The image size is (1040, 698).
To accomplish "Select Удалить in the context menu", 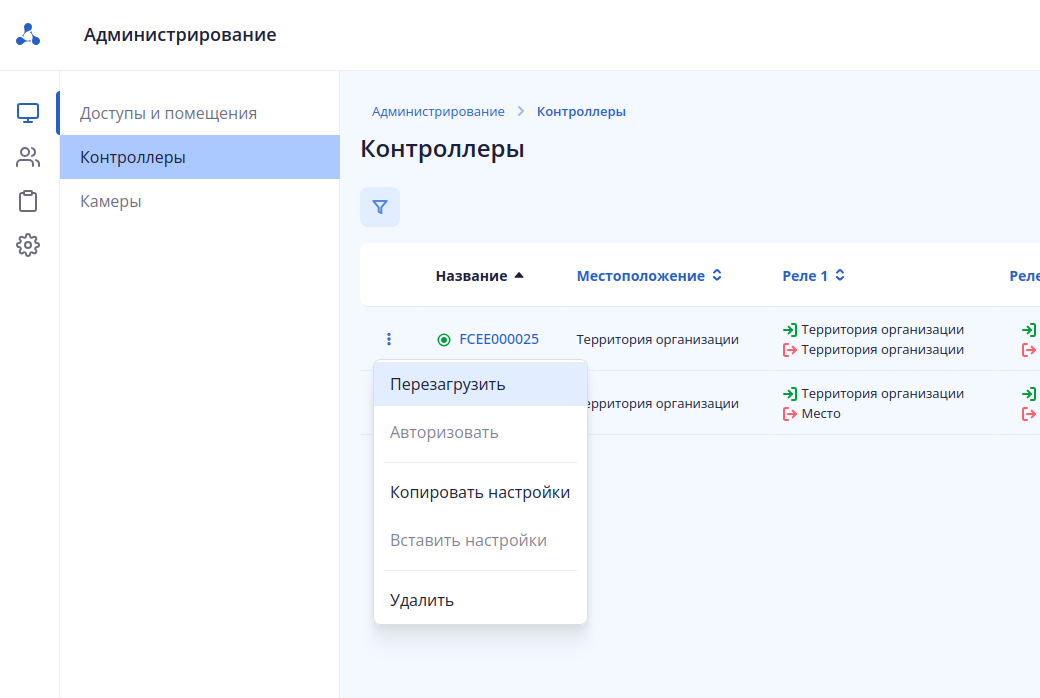I will [422, 600].
